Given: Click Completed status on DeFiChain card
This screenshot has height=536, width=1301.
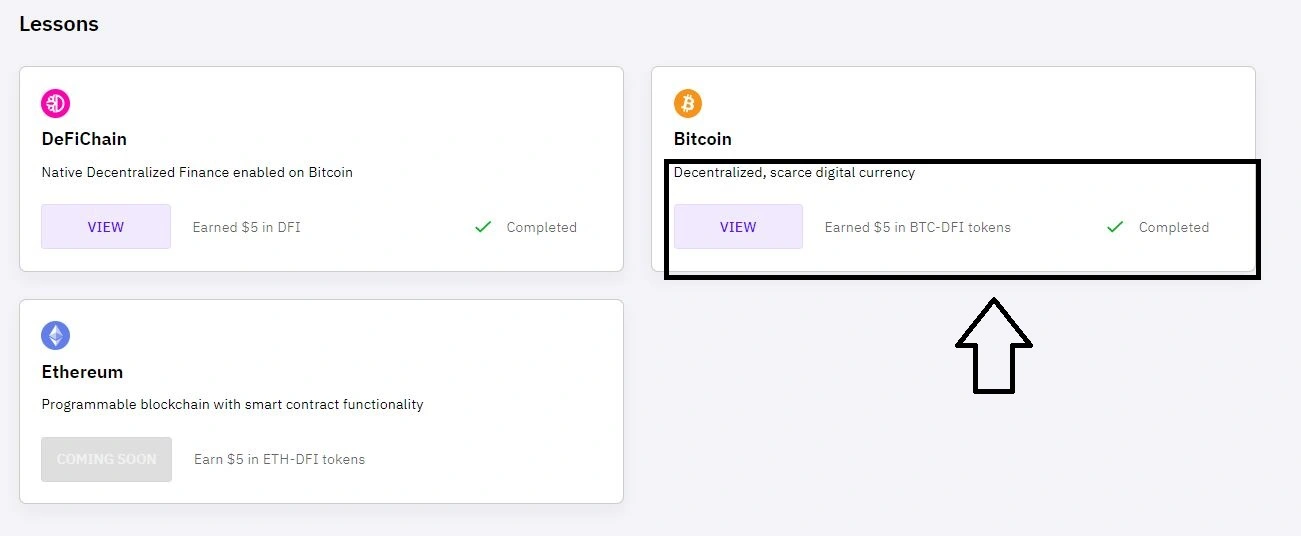Looking at the screenshot, I should tap(542, 227).
